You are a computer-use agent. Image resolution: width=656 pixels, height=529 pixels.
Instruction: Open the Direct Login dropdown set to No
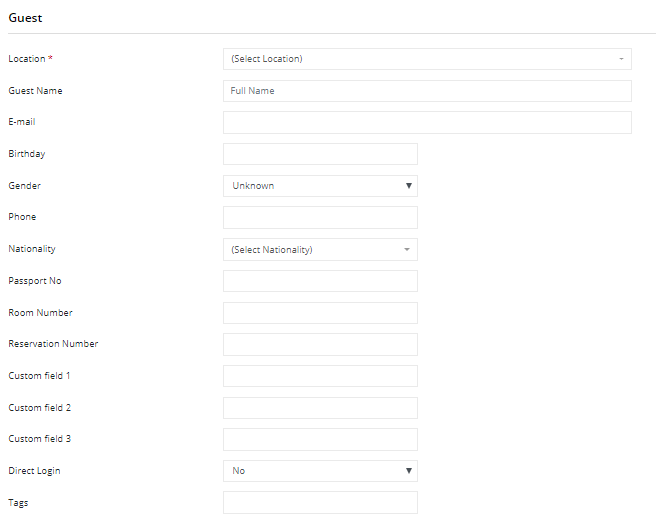tap(320, 471)
